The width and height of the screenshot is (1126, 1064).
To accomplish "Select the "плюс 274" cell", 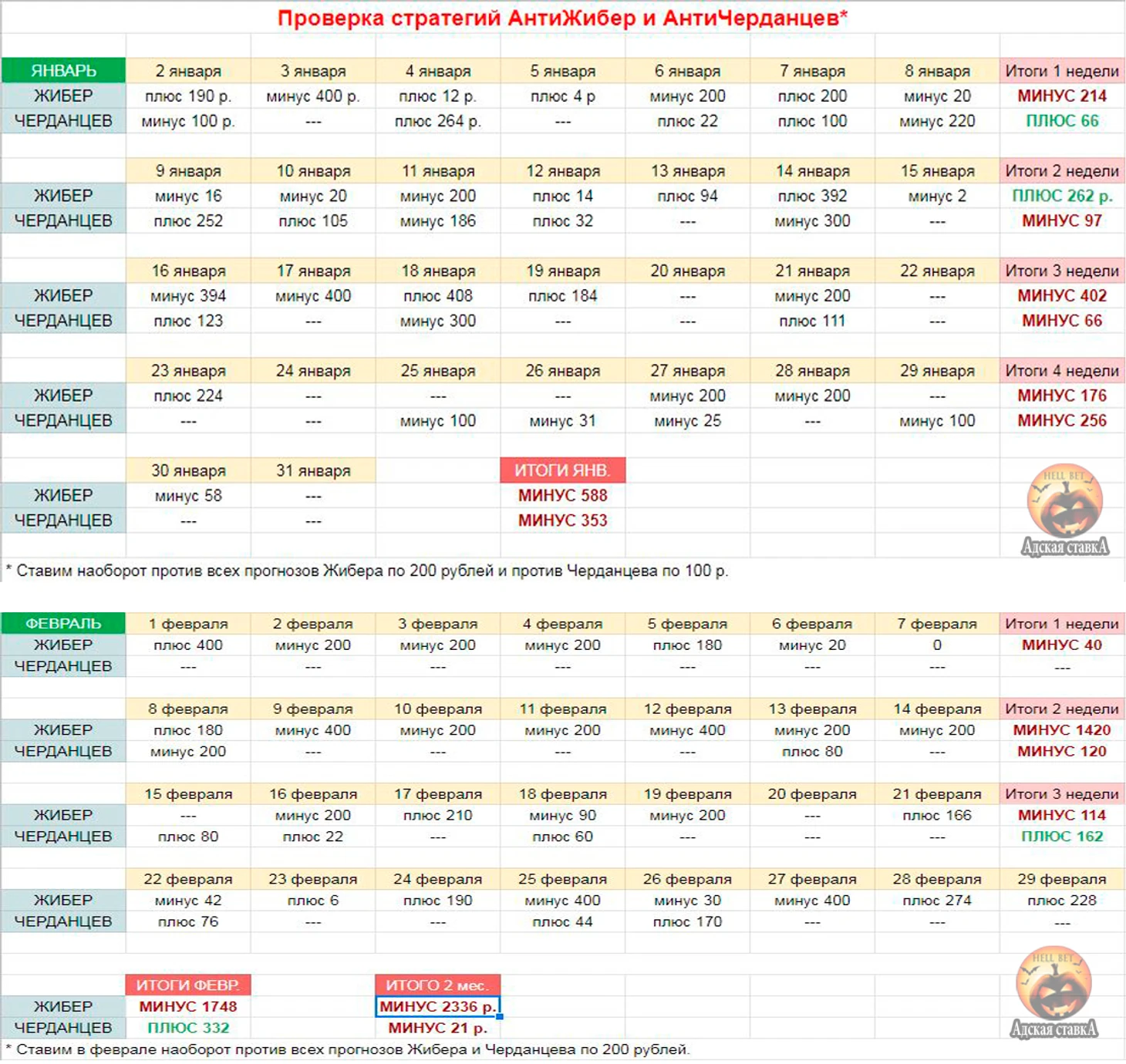I will coord(937,900).
